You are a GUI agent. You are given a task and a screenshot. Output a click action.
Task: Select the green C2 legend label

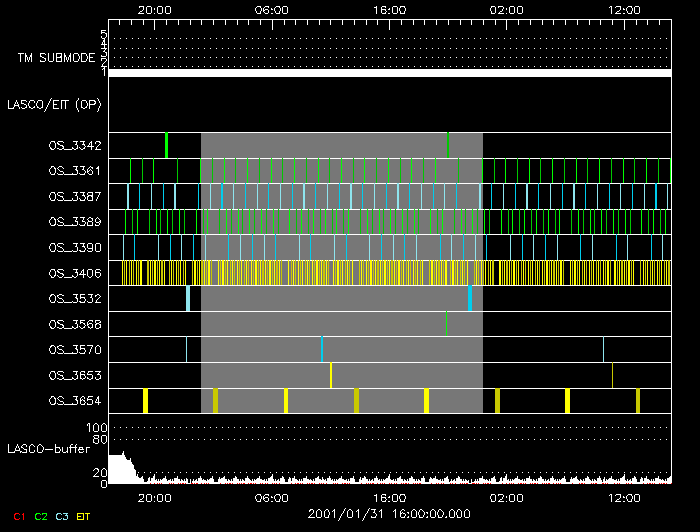(x=41, y=516)
